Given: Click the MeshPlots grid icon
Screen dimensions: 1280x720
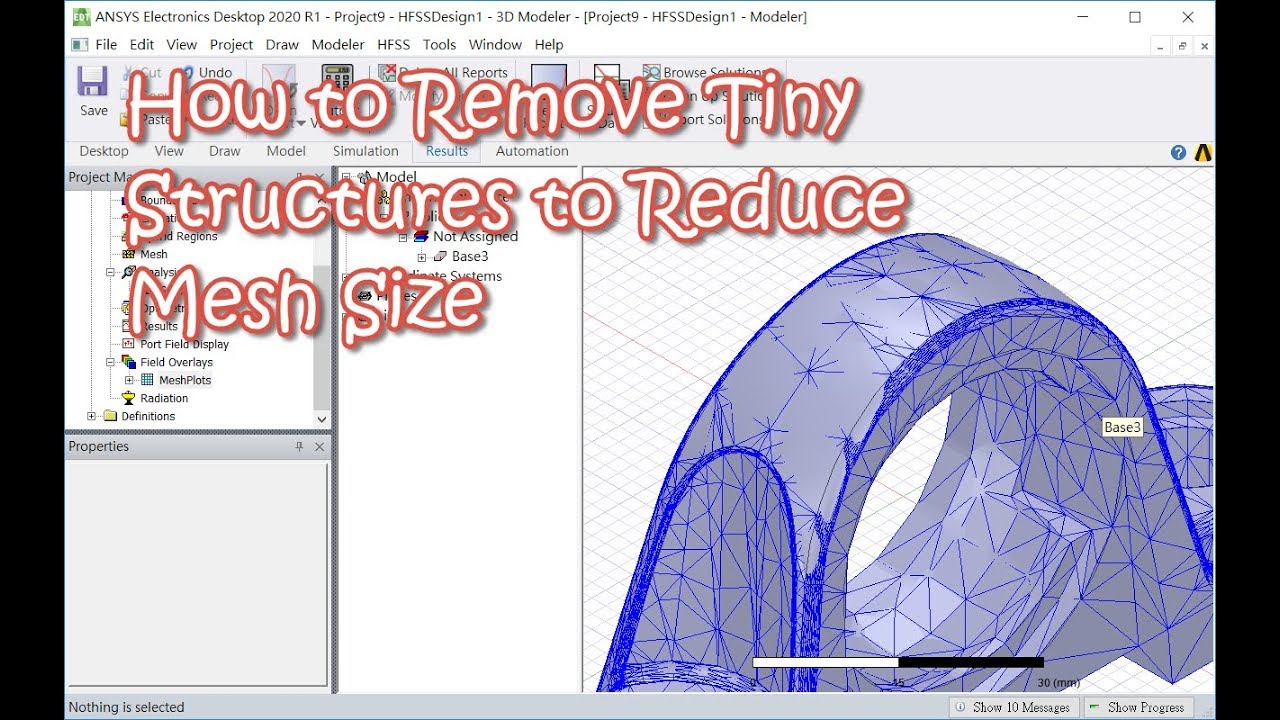Looking at the screenshot, I should click(147, 380).
